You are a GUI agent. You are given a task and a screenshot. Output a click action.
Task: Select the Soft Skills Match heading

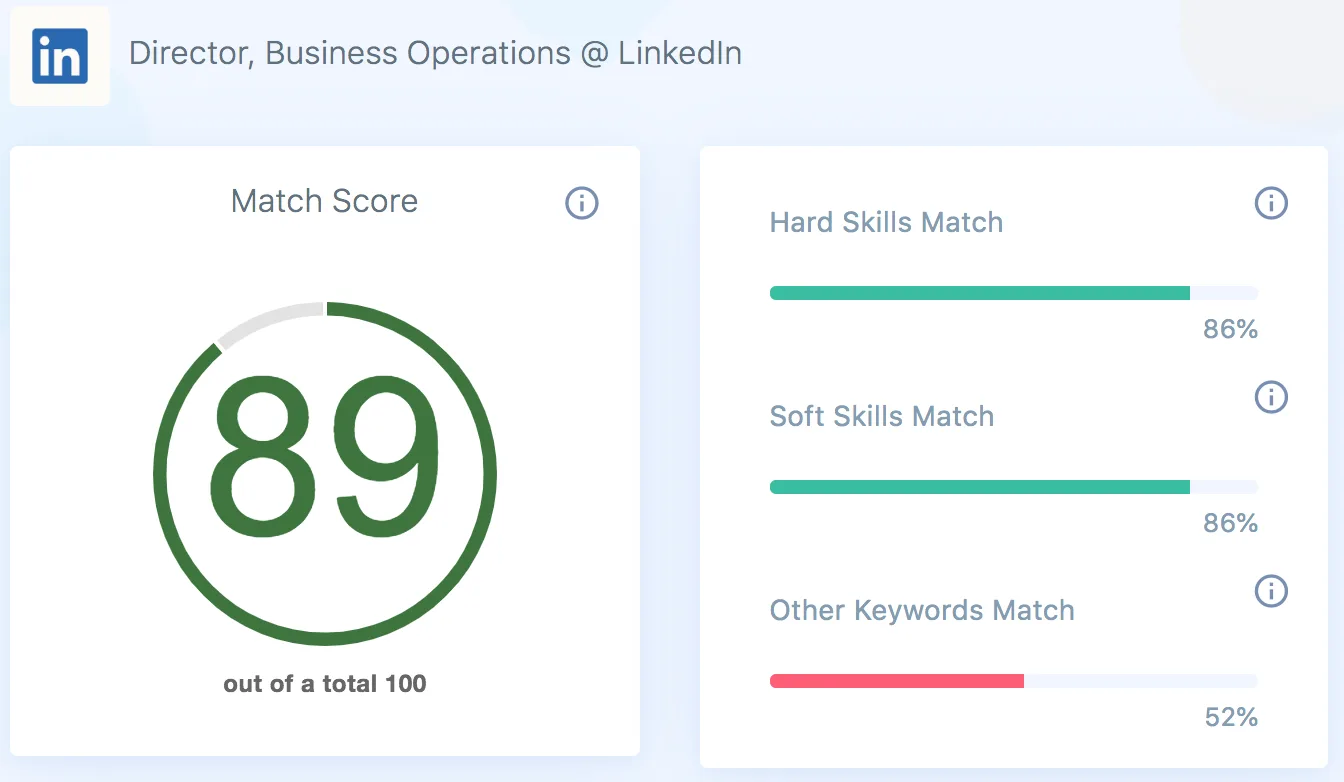pyautogui.click(x=881, y=416)
